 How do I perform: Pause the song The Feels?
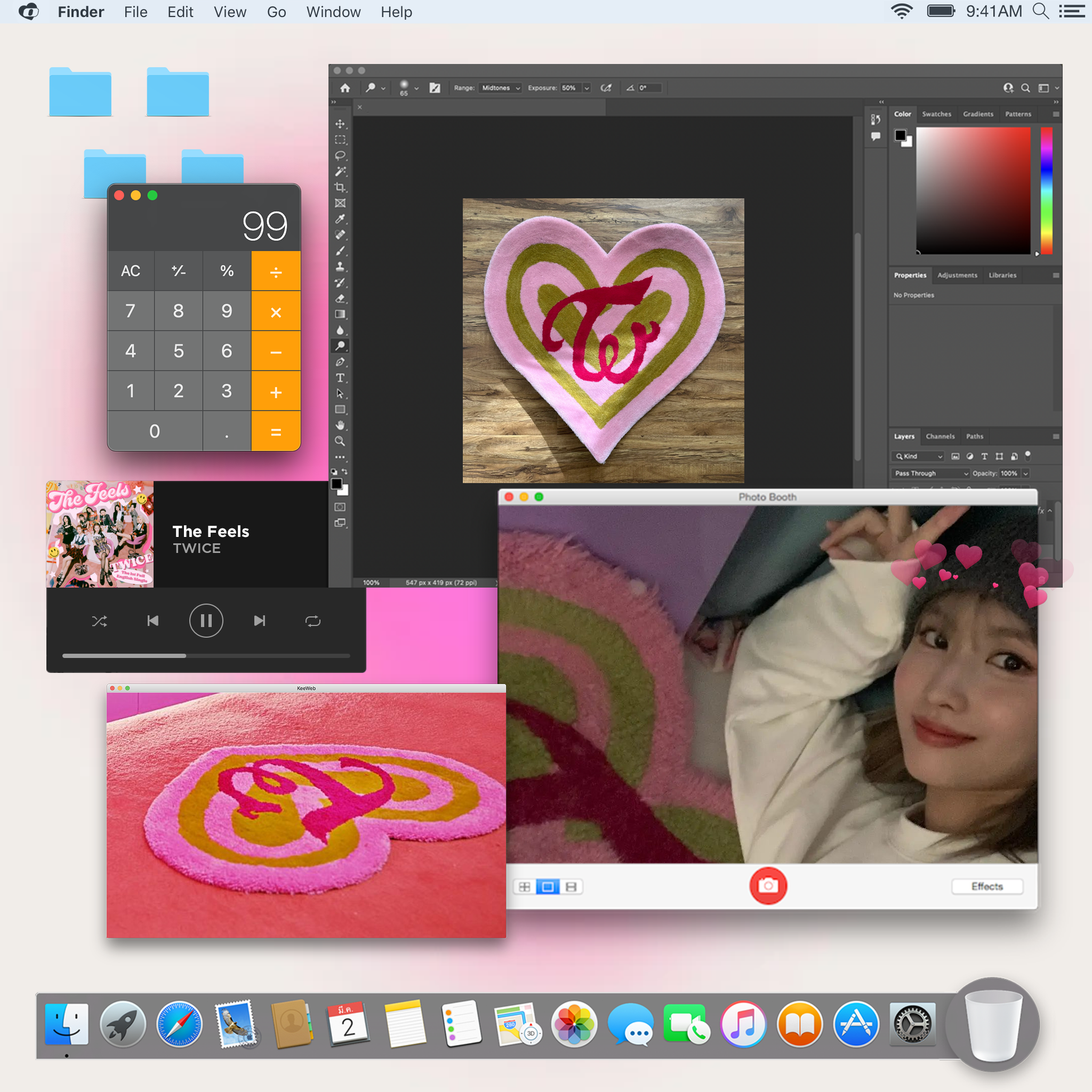[206, 621]
